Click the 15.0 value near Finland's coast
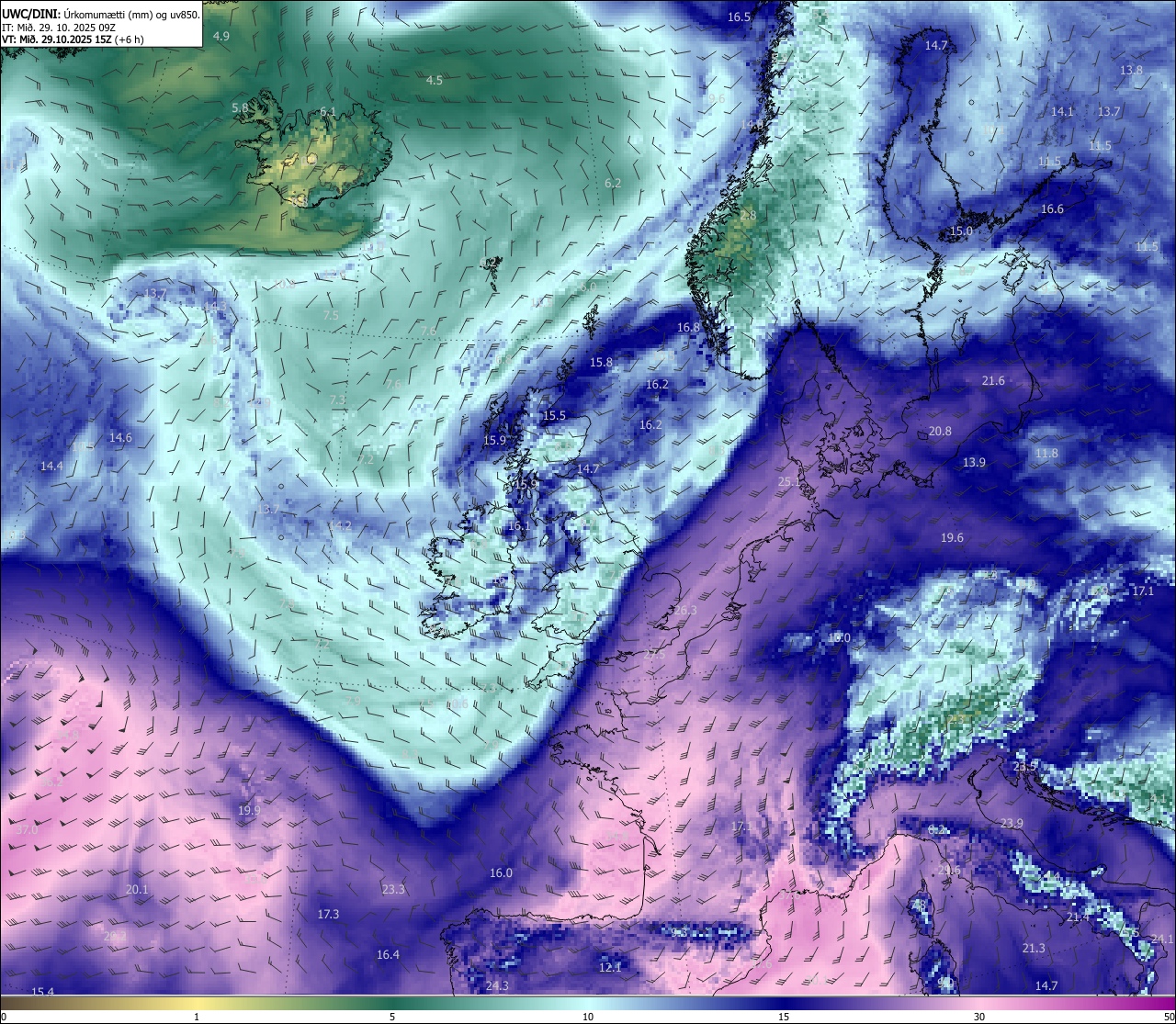Image resolution: width=1176 pixels, height=1024 pixels. [x=961, y=232]
